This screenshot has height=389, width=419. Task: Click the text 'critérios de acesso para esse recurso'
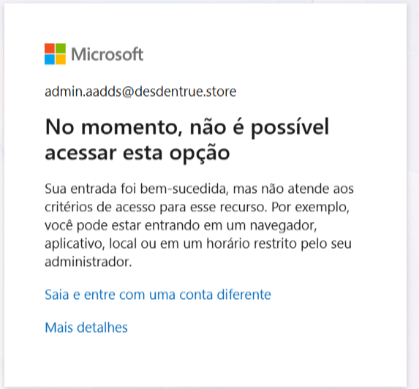pyautogui.click(x=155, y=207)
